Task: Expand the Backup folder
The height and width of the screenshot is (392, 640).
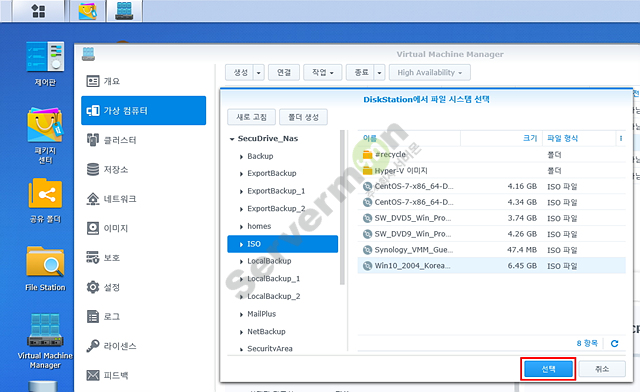Action: tap(241, 157)
